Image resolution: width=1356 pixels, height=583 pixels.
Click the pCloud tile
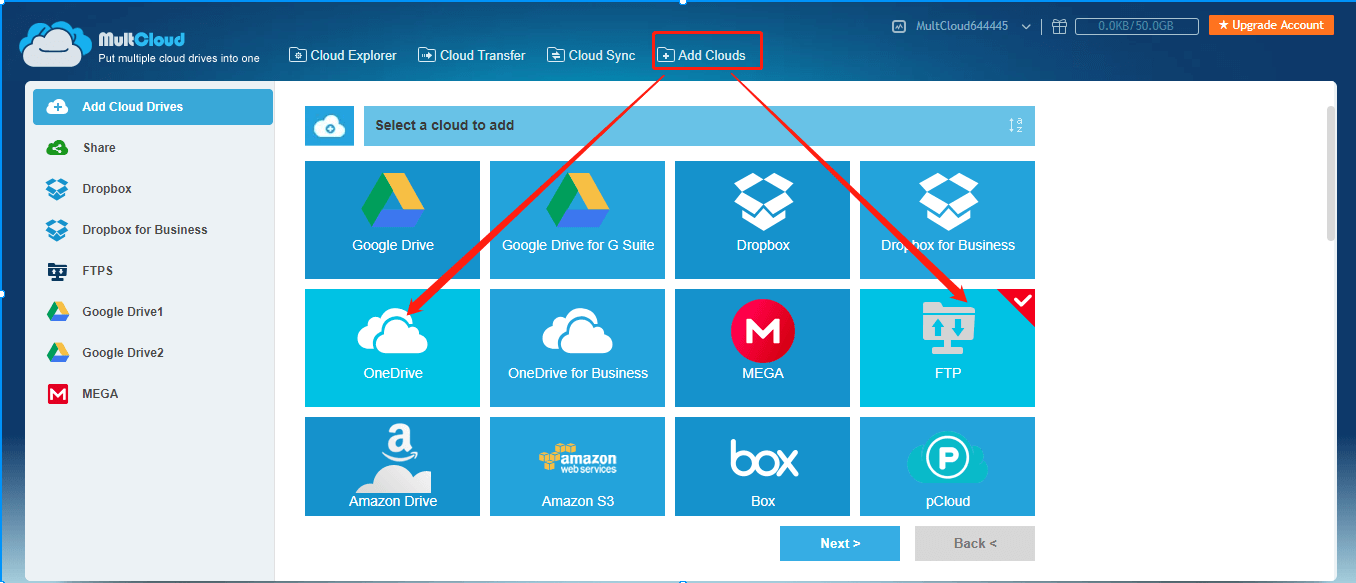[x=946, y=466]
